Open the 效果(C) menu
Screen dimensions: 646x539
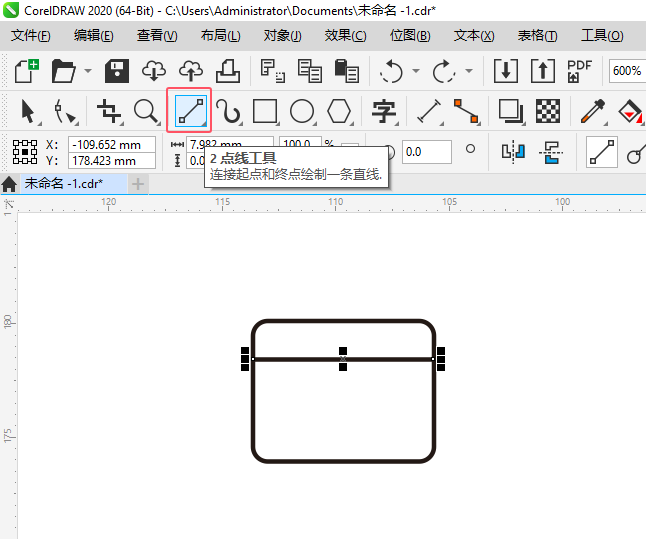pos(345,35)
